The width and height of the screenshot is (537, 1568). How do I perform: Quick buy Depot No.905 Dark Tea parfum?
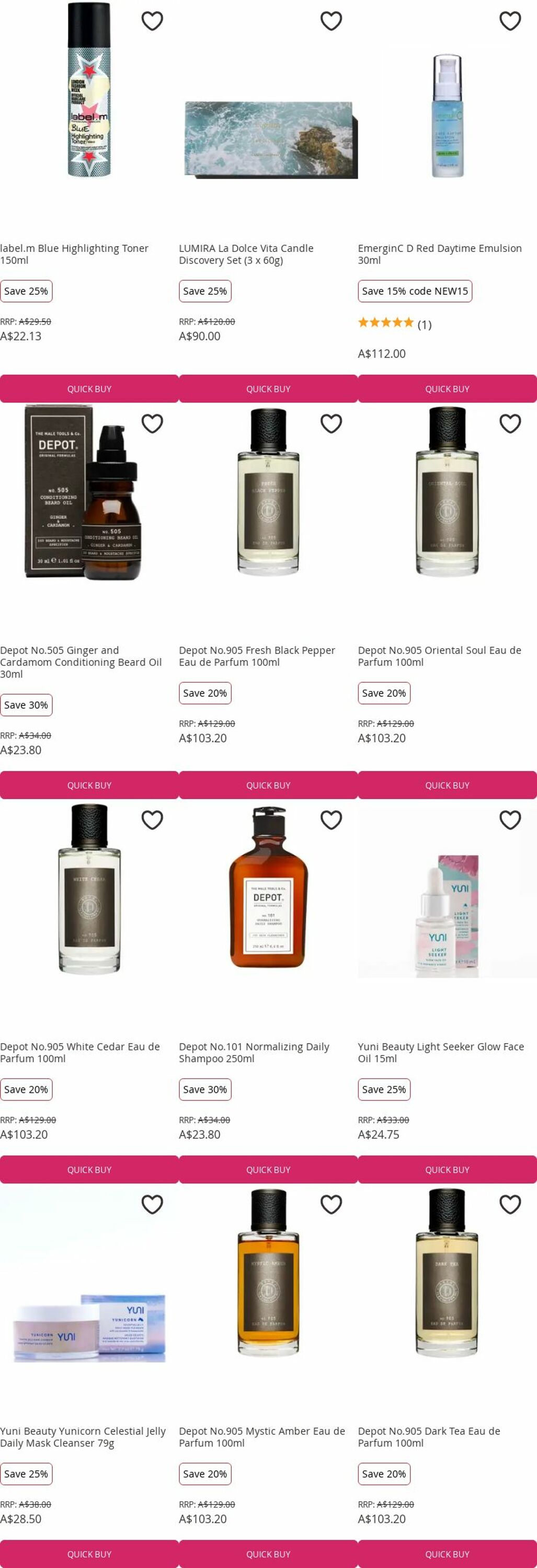coord(448,1553)
